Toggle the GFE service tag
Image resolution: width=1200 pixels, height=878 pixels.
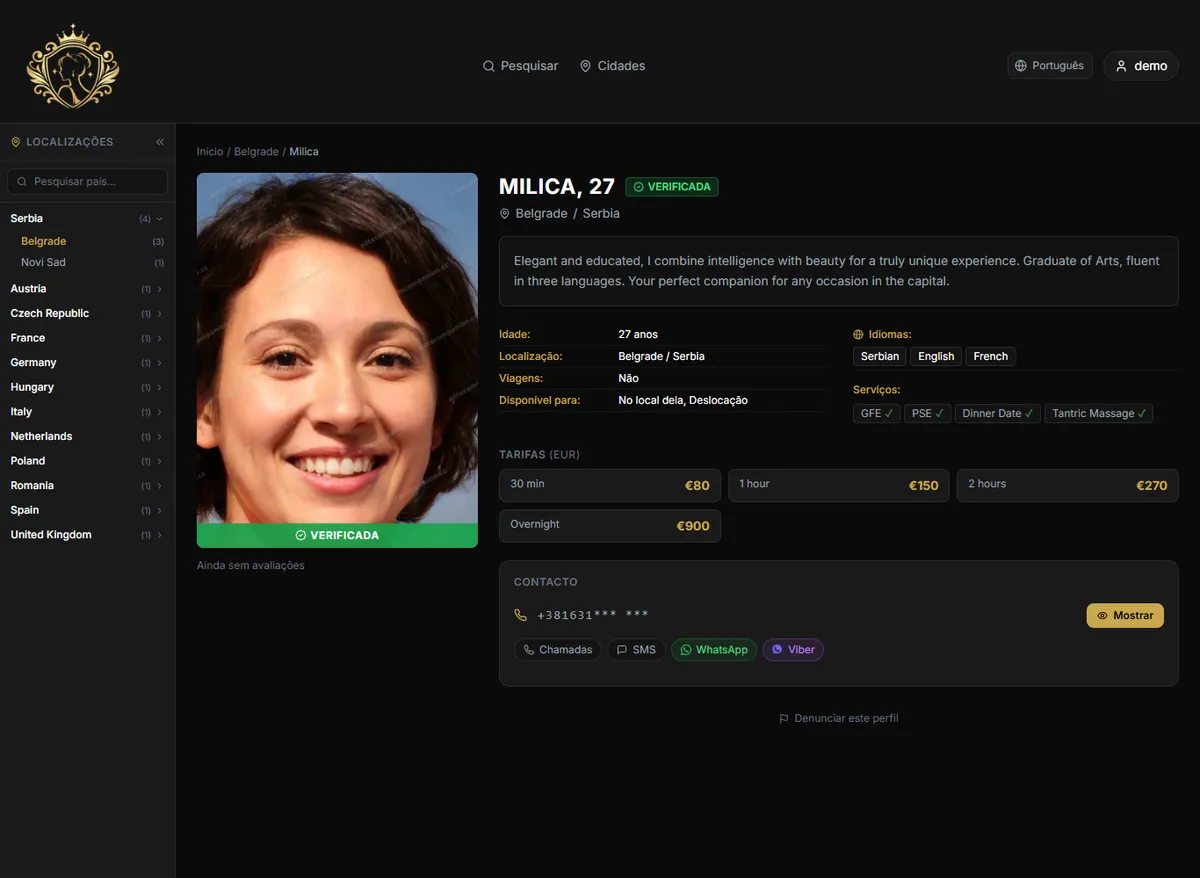tap(877, 413)
